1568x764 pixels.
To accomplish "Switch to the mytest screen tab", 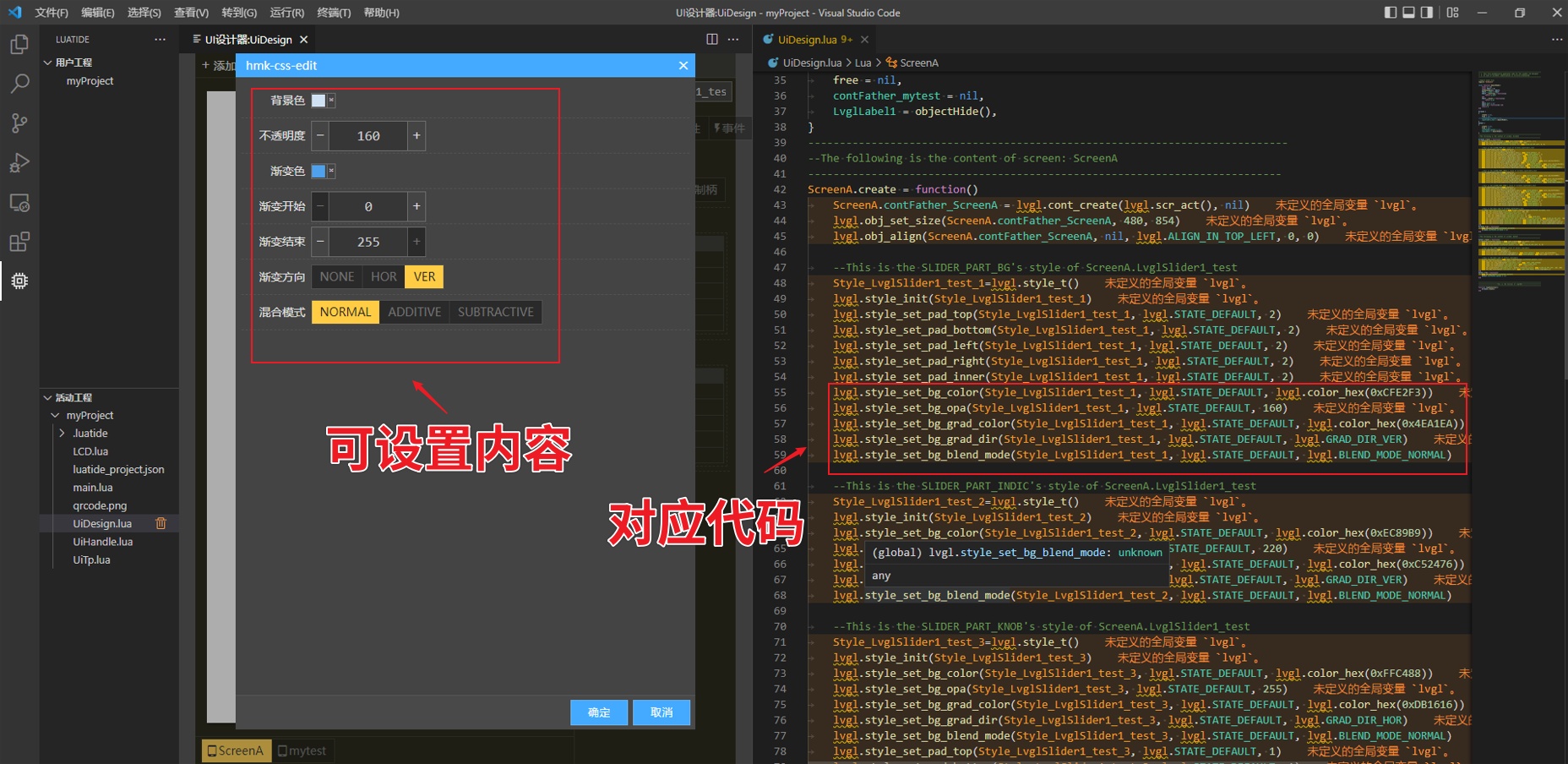I will coord(302,750).
